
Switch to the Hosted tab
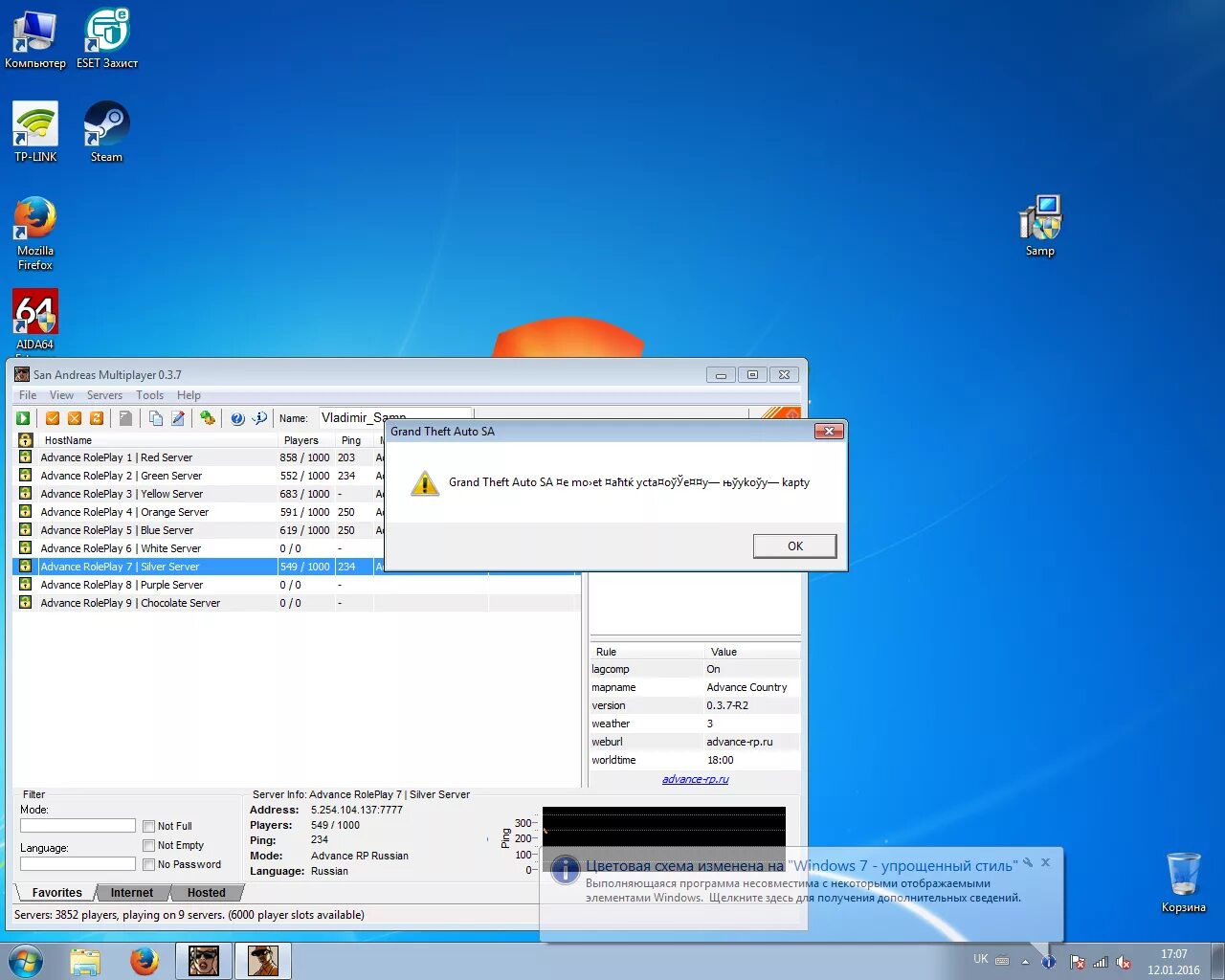click(x=207, y=893)
